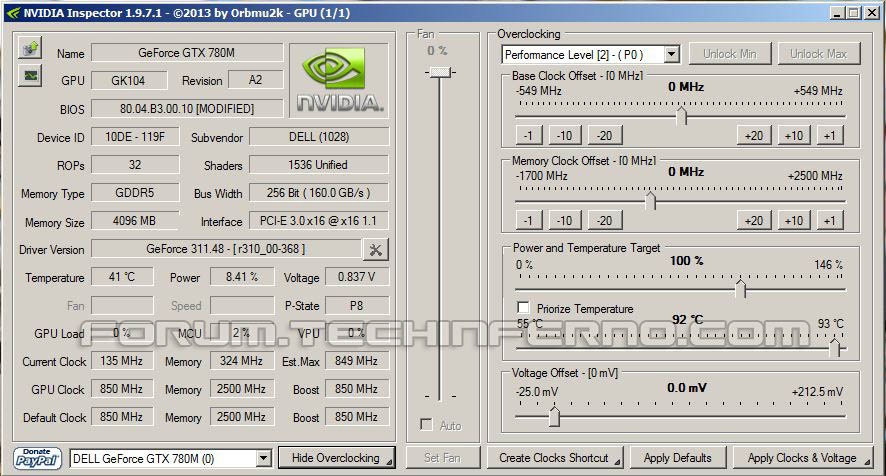This screenshot has width=886, height=476.
Task: Click the Device ID field 10DE - 119F
Action: click(135, 137)
